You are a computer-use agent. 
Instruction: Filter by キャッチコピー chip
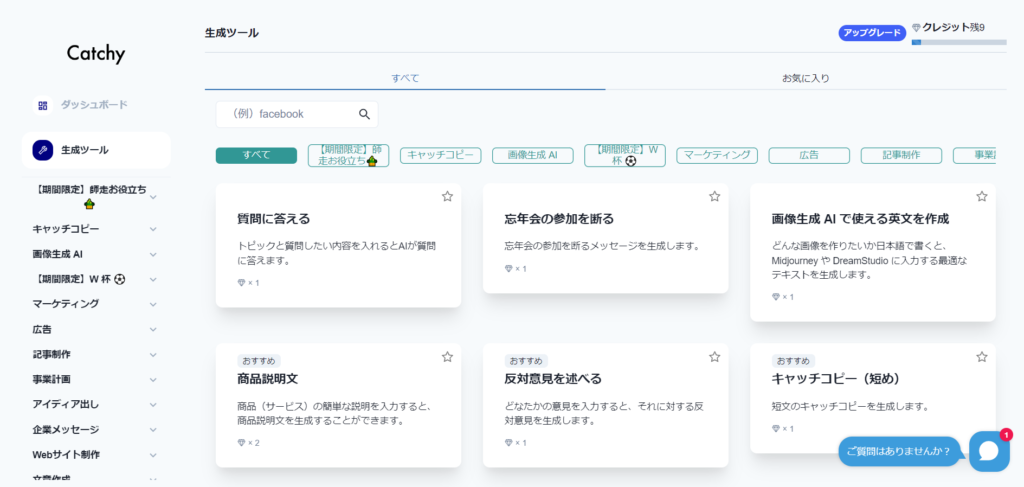441,155
